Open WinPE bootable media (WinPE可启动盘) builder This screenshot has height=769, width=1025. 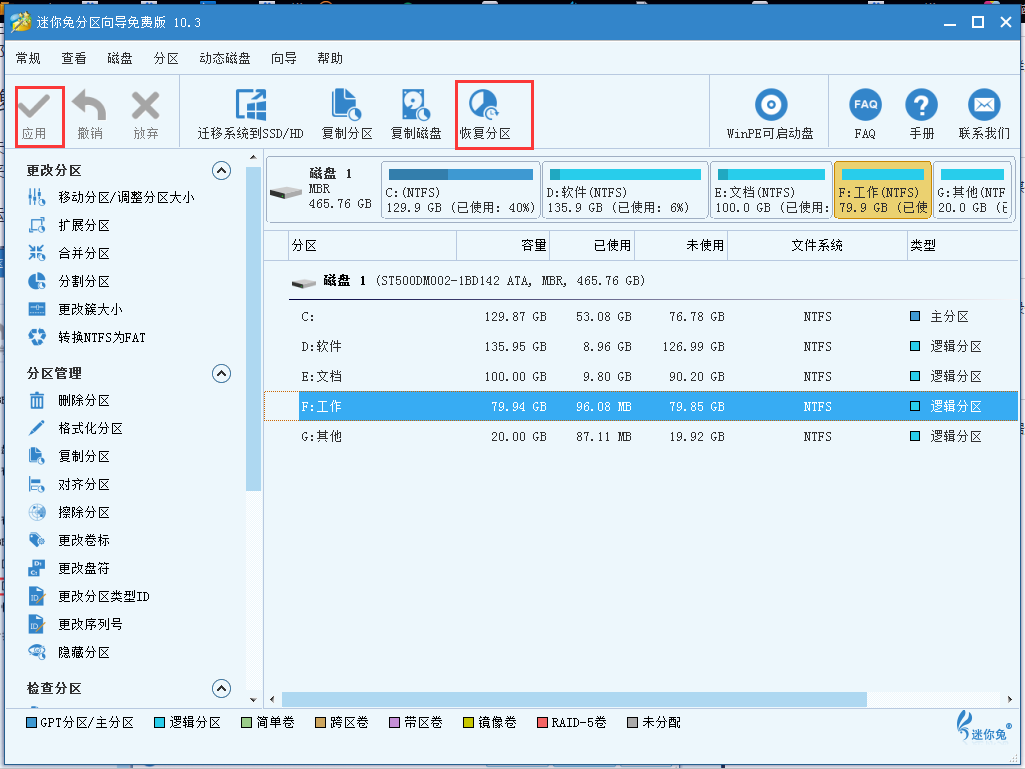pyautogui.click(x=770, y=114)
